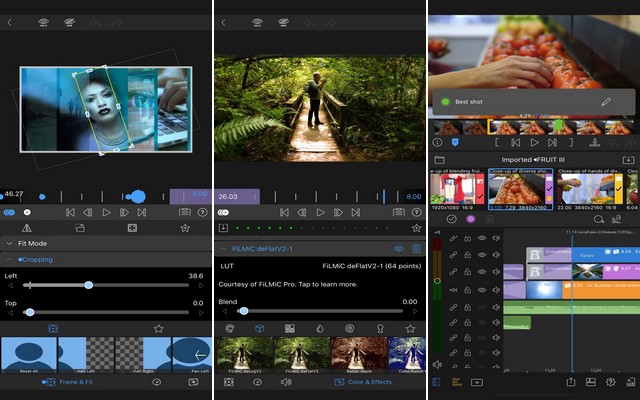This screenshot has width=640, height=400.
Task: Step one frame back in Frame & Fit editor
Action: 88,212
